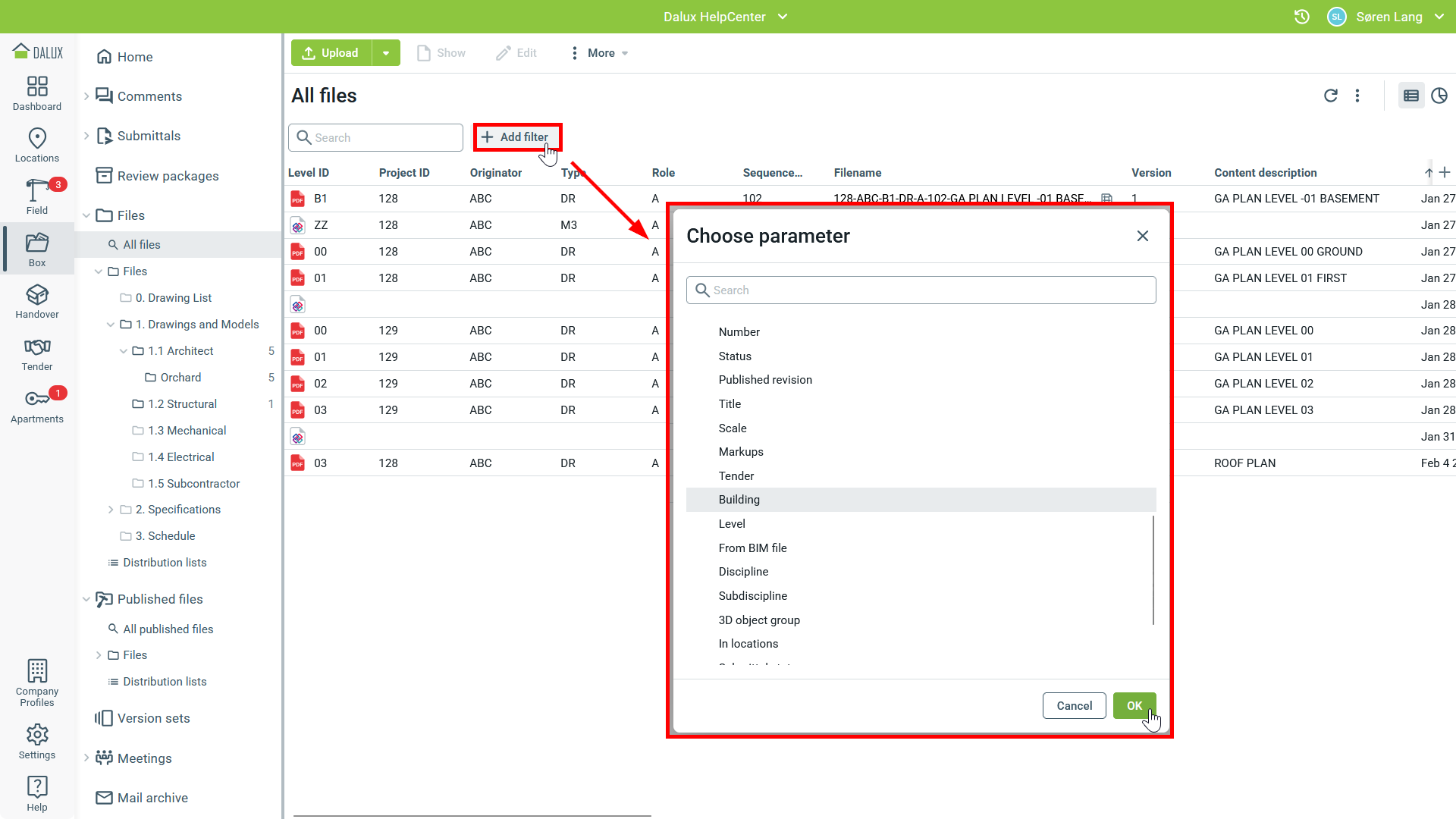
Task: Switch to the pie chart view icon
Action: pos(1439,96)
